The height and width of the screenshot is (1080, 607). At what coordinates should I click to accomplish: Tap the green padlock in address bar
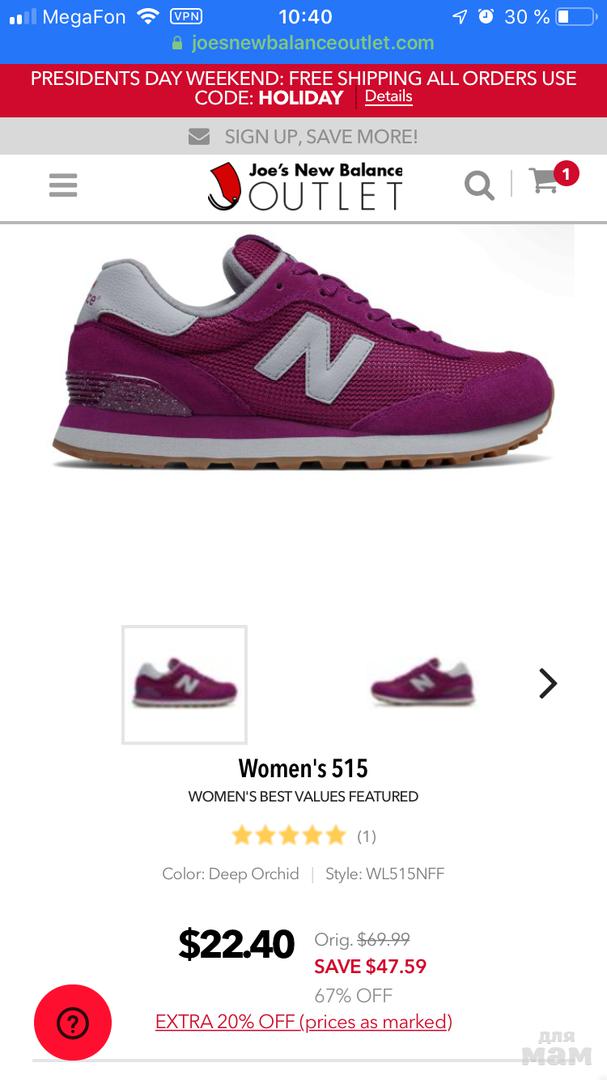click(177, 43)
